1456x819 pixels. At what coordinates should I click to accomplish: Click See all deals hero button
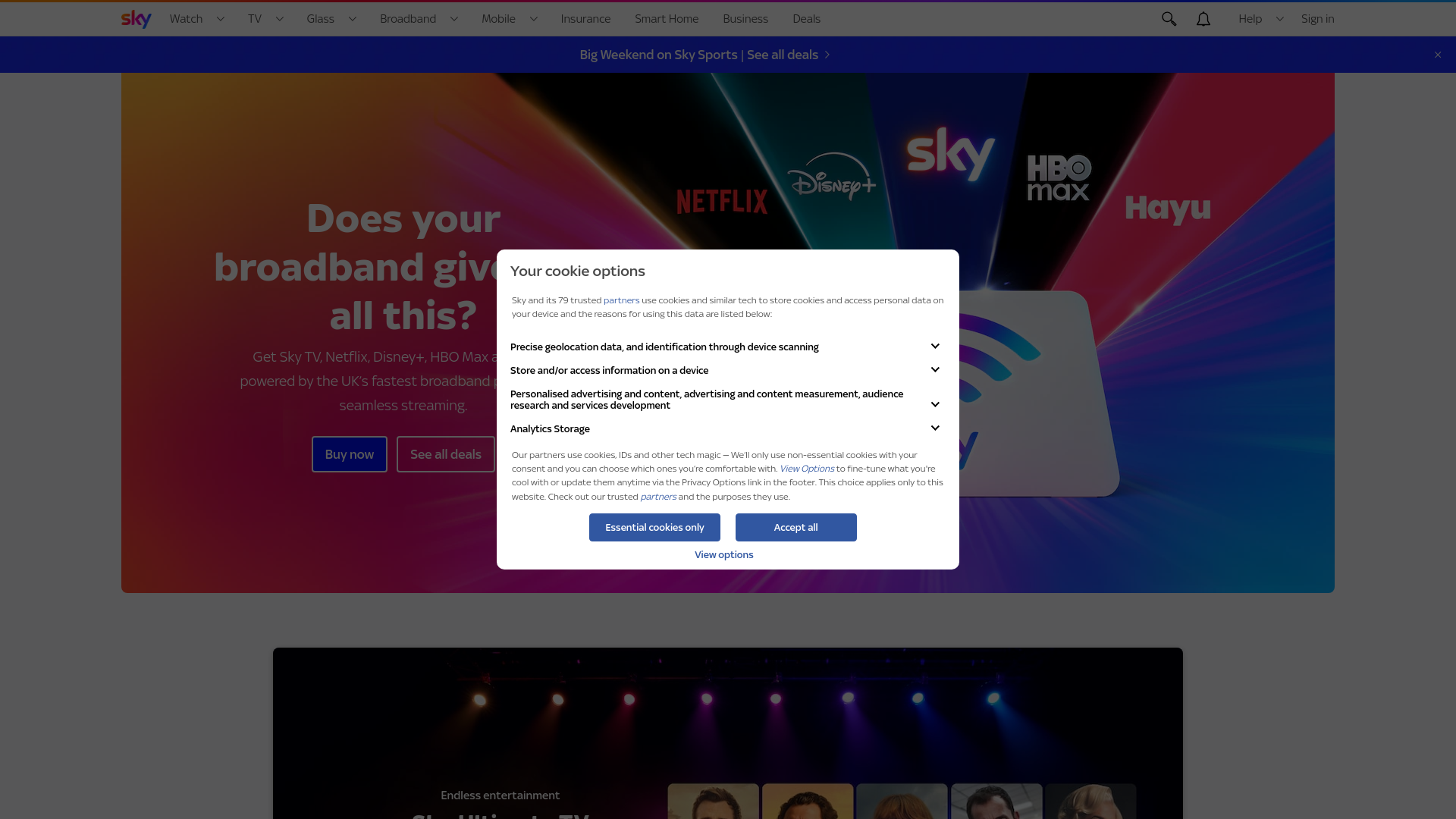[446, 454]
